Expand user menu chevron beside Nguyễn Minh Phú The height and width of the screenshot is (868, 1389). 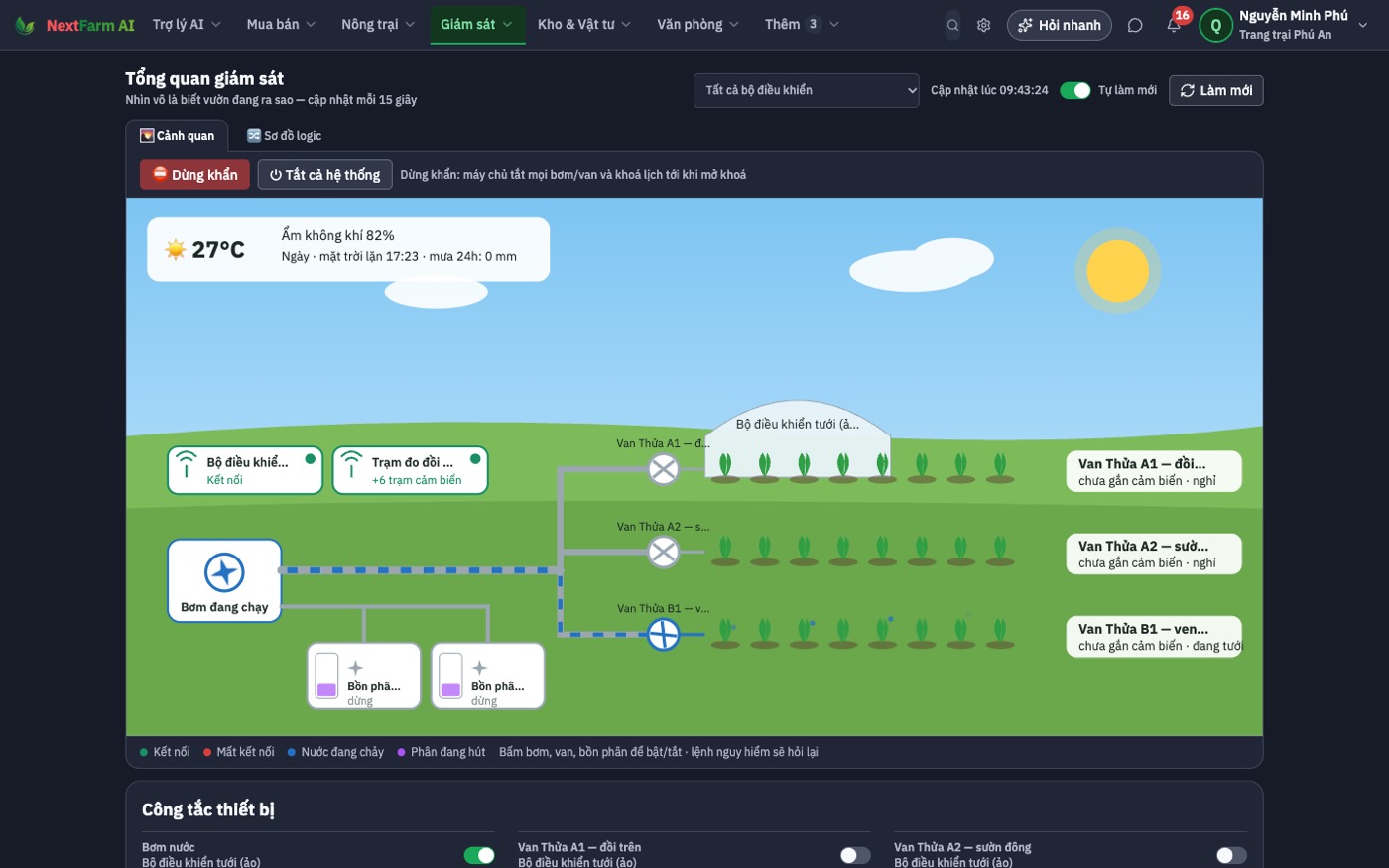pos(1363,25)
